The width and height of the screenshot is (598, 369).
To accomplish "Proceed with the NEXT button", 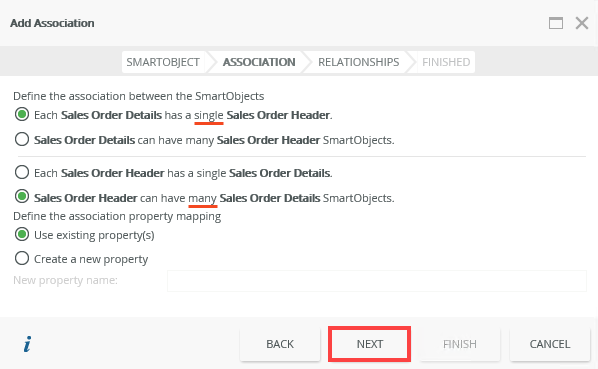I will [x=370, y=344].
